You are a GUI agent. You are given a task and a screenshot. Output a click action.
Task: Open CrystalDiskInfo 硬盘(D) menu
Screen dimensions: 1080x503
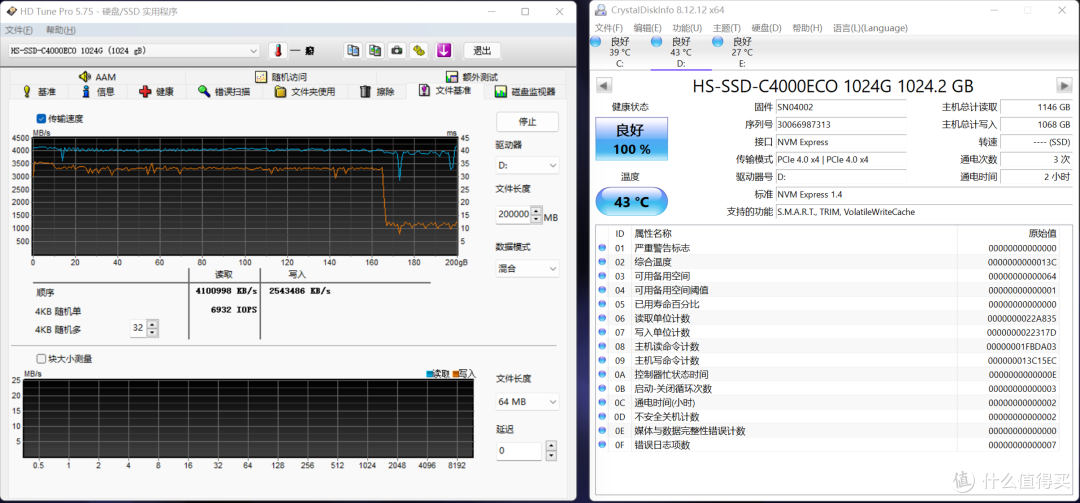tap(767, 28)
